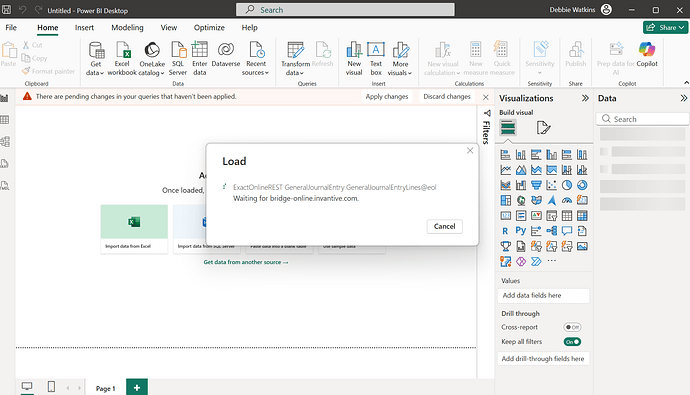This screenshot has width=690, height=395.
Task: Collapse the Data pane
Action: point(683,98)
